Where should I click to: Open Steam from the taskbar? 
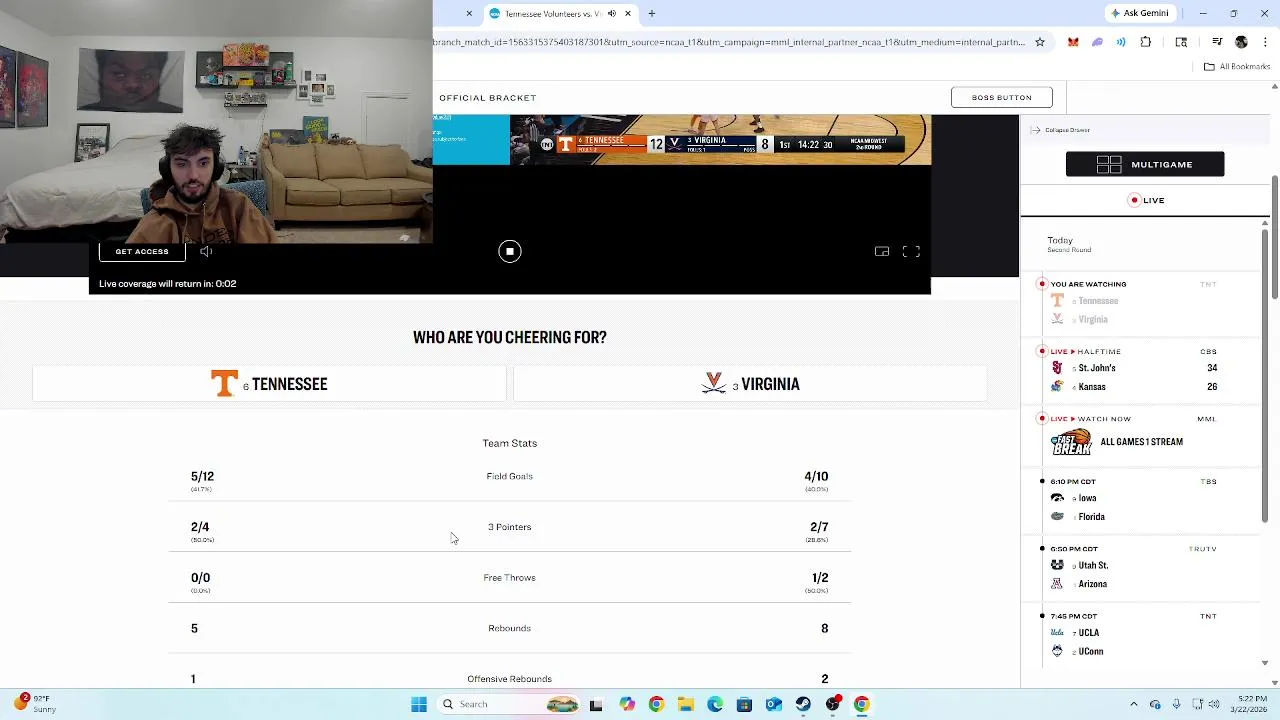(x=803, y=704)
